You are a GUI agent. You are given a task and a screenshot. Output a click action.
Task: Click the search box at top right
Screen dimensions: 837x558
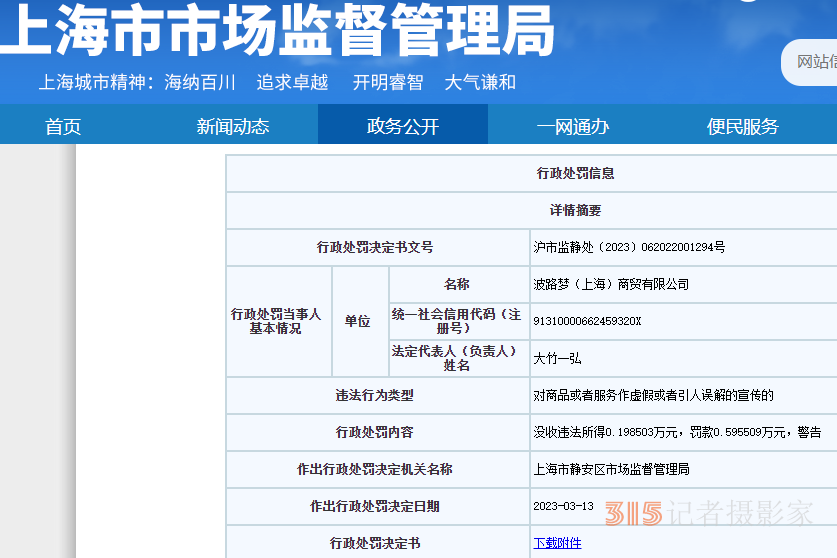pos(809,62)
